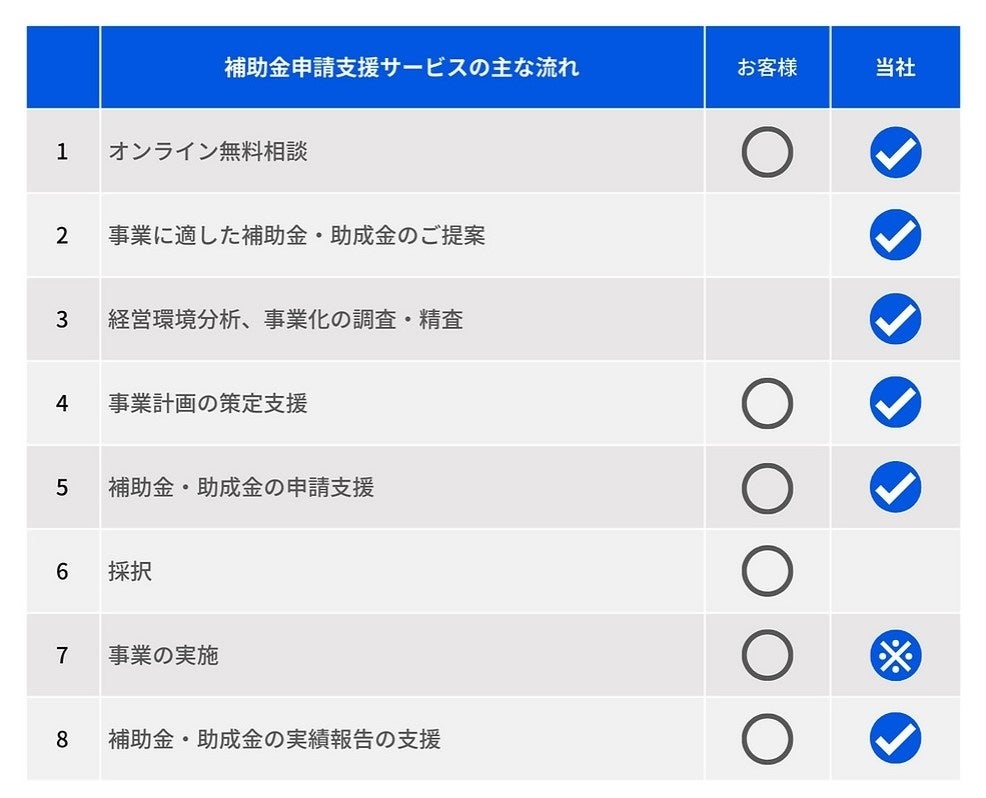Select the お客様 circle for 採択 row
Viewport: 986px width, 798px height.
[767, 571]
